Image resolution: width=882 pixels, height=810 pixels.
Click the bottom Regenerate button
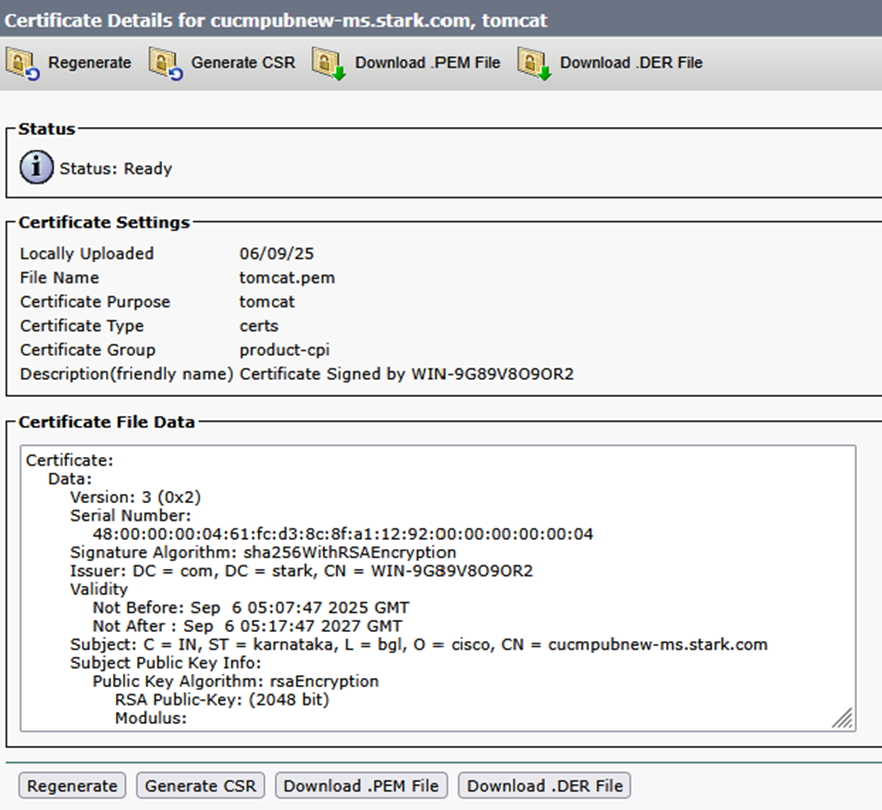(x=72, y=786)
